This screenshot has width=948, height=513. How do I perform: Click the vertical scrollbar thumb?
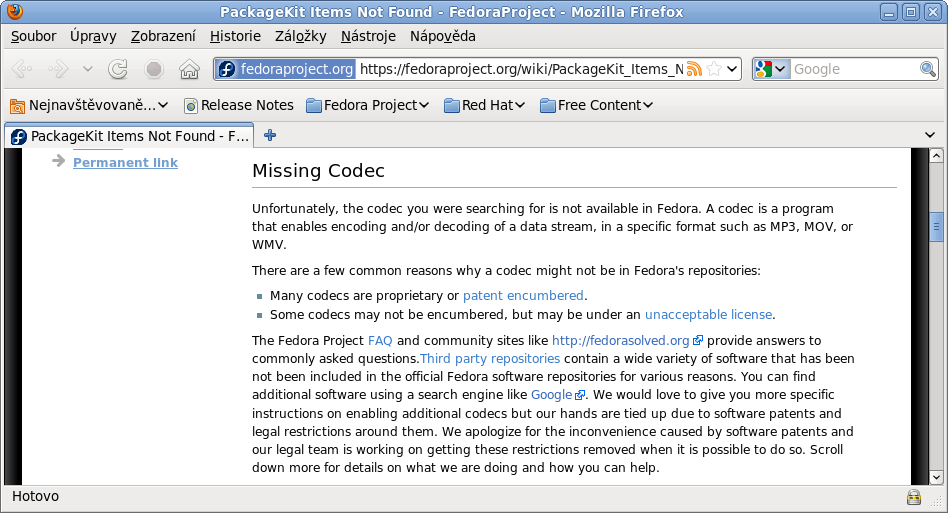[936, 227]
